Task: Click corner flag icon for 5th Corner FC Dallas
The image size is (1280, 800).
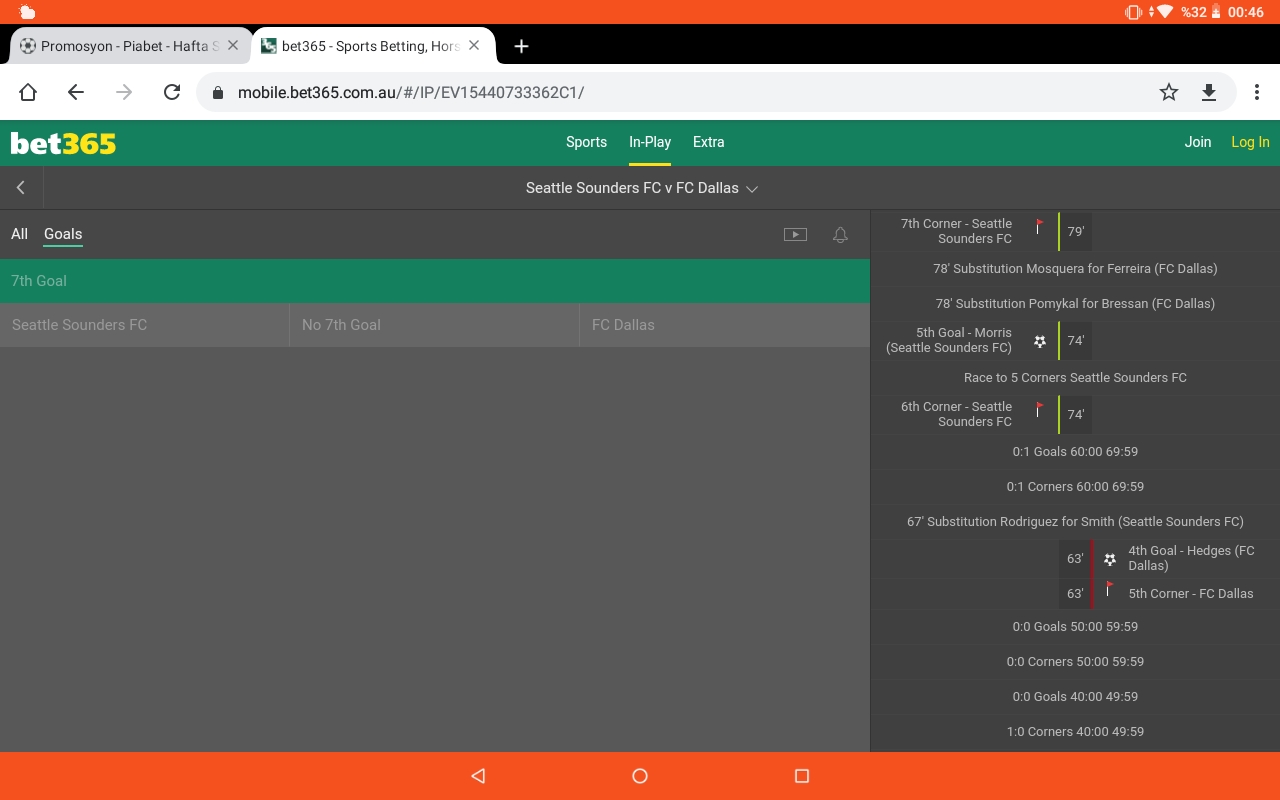Action: tap(1110, 589)
